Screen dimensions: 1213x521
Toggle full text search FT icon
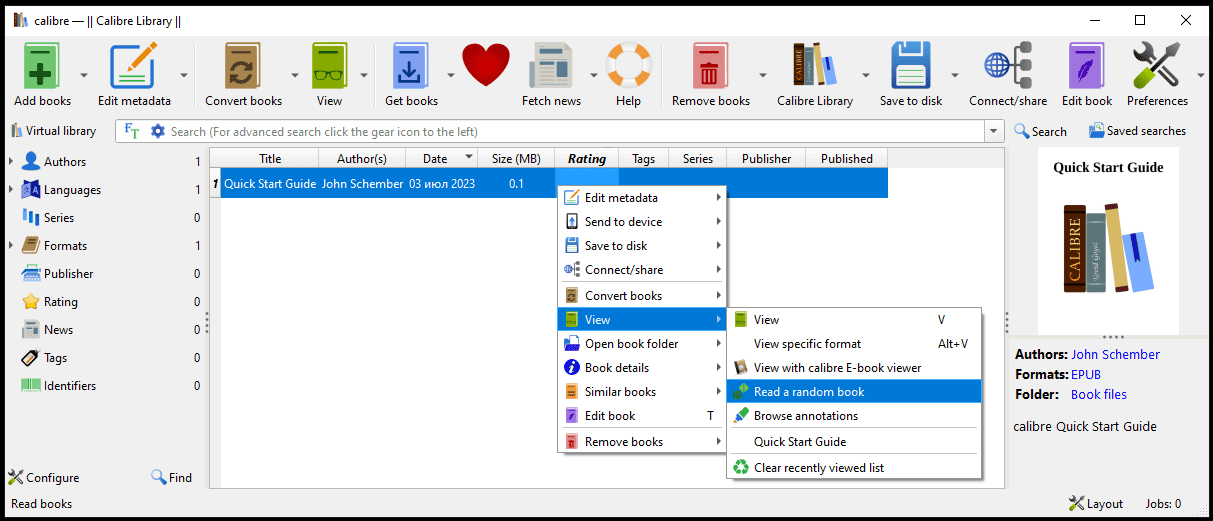132,131
